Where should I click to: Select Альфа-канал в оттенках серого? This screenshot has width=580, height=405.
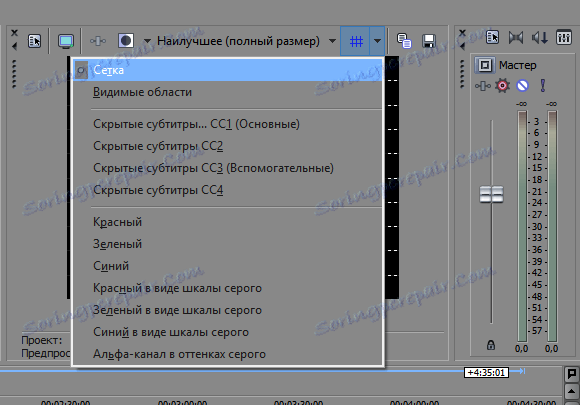227,354
